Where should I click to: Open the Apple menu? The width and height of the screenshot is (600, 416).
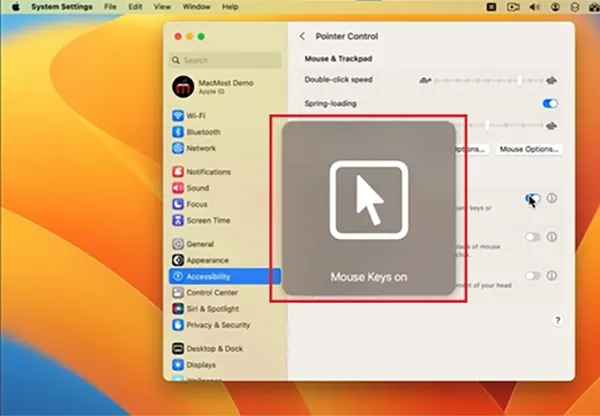point(16,7)
